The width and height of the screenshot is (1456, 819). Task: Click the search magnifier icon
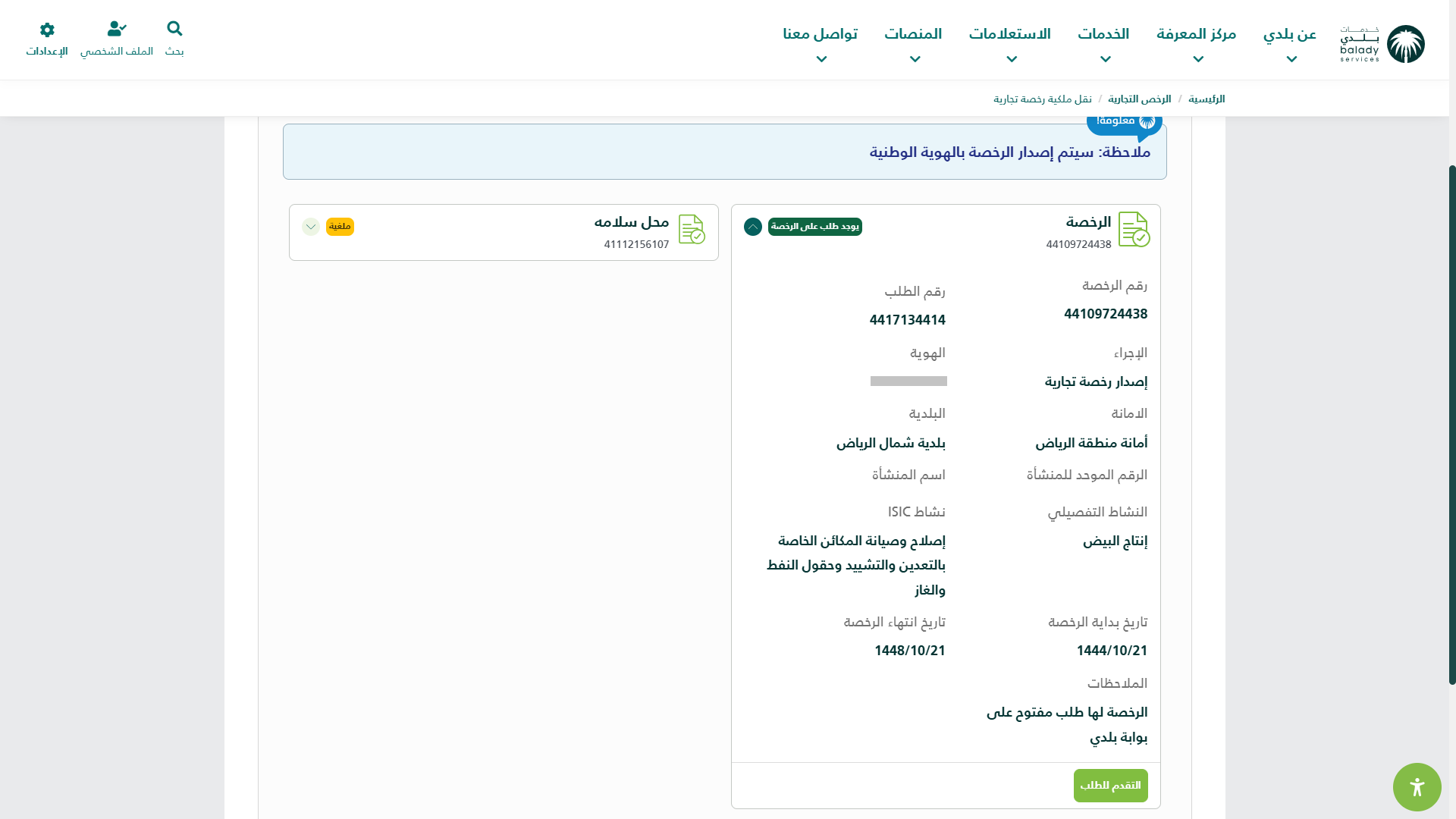point(174,29)
